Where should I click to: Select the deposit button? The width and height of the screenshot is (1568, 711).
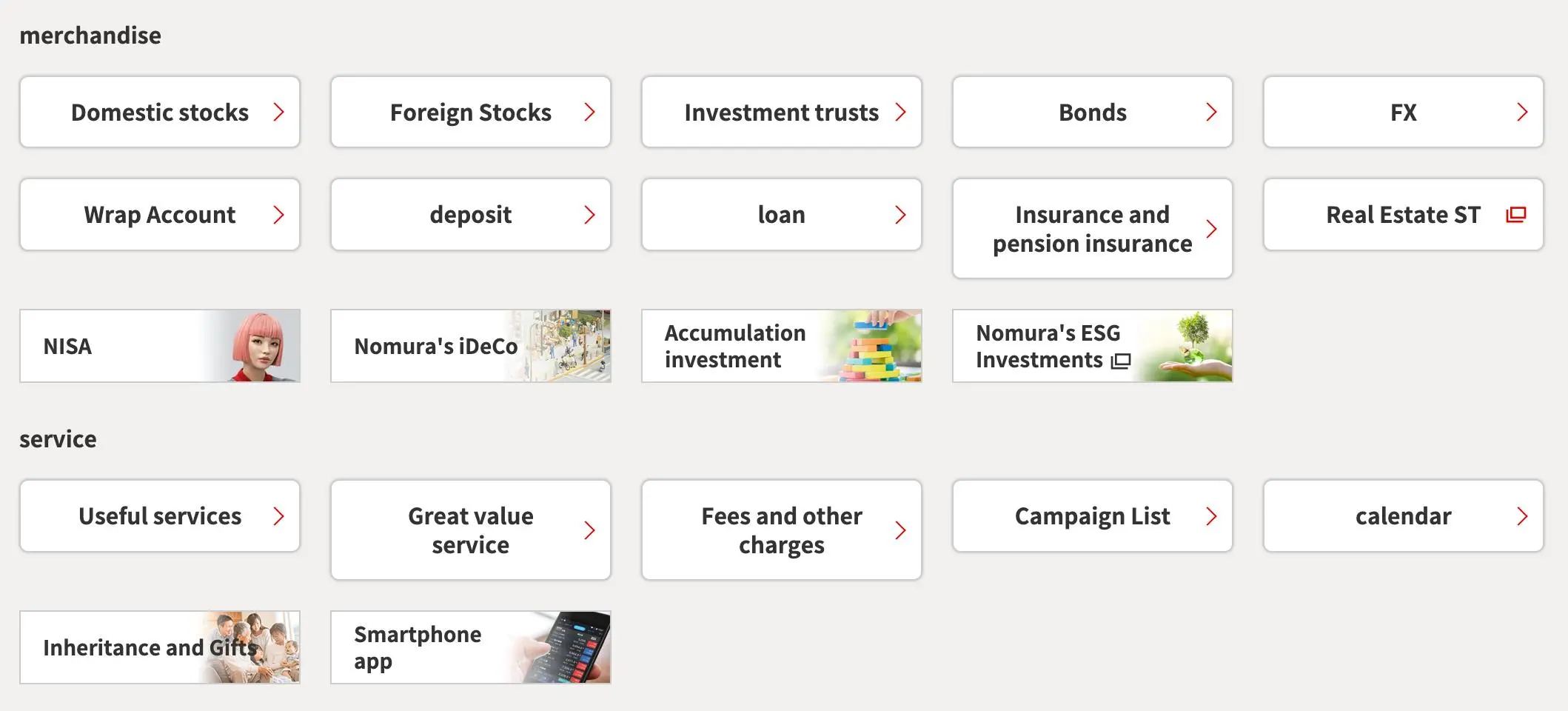471,215
